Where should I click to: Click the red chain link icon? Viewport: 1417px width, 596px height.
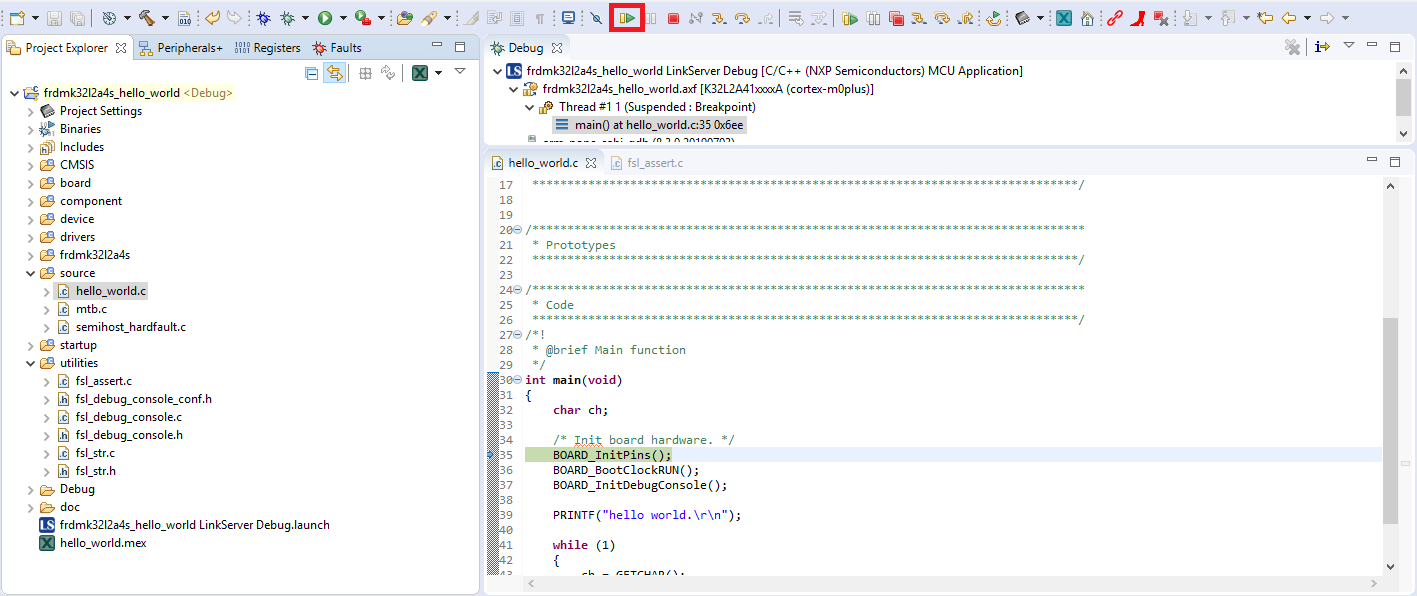click(x=1113, y=18)
